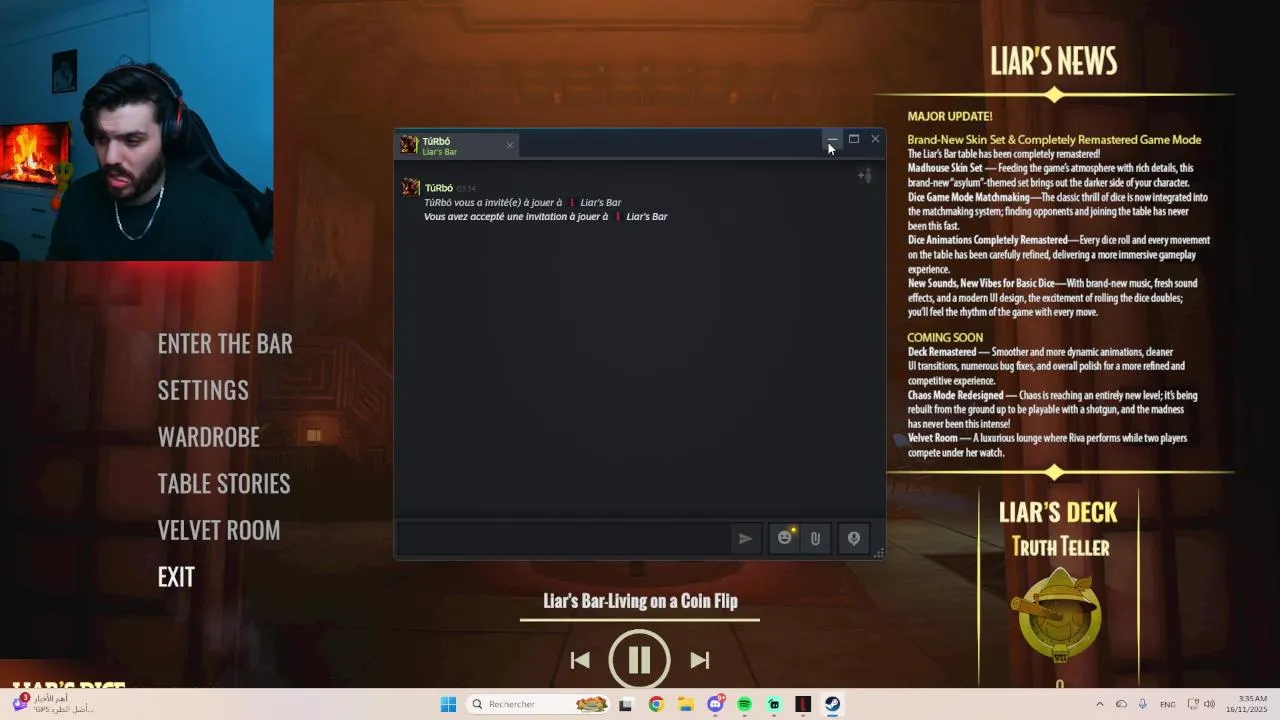1280x720 pixels.
Task: Click the Rechercher taskbar search box
Action: pos(540,704)
